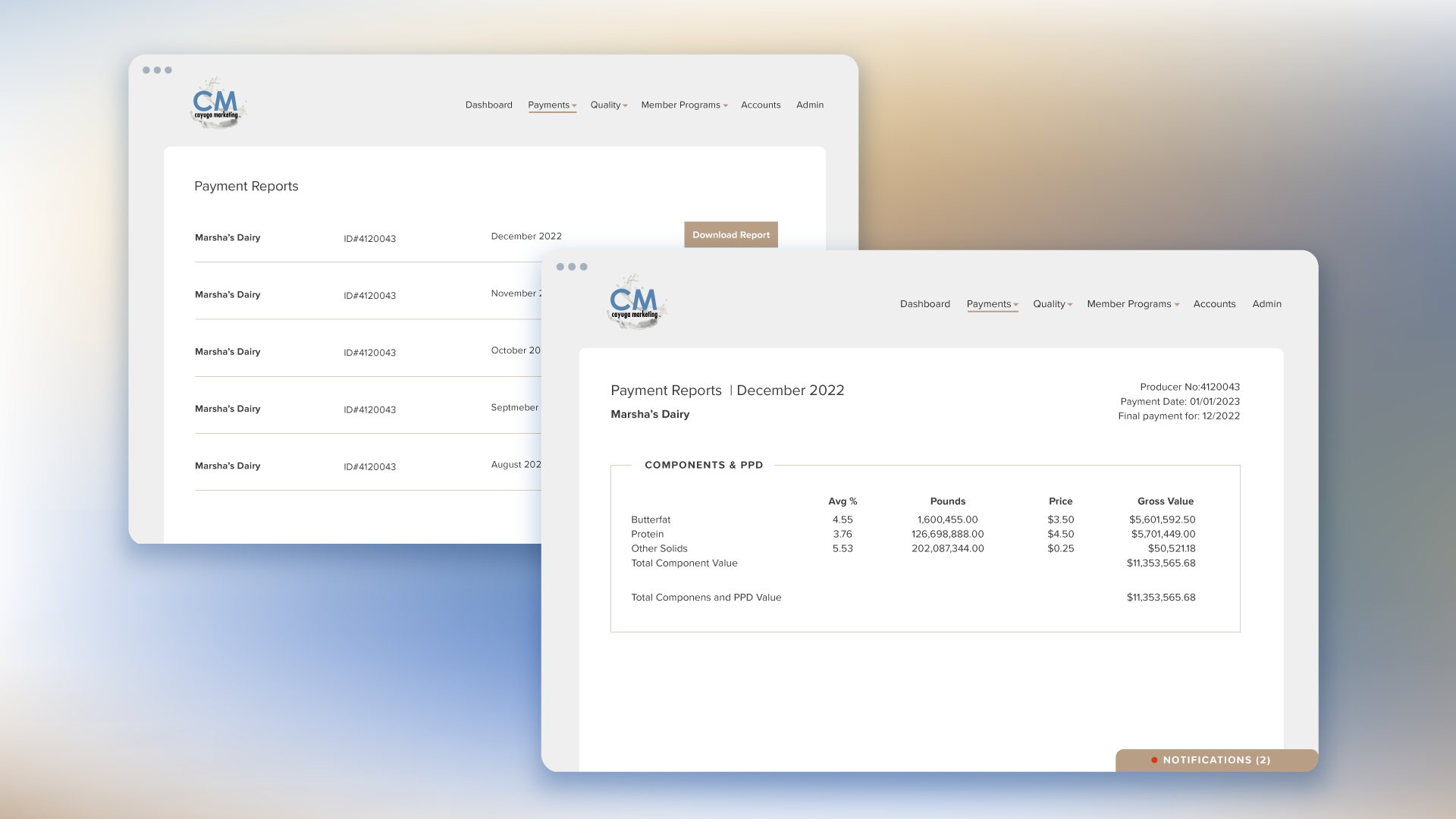The image size is (1456, 819).
Task: Expand the Quality menu in foreground
Action: [1052, 304]
